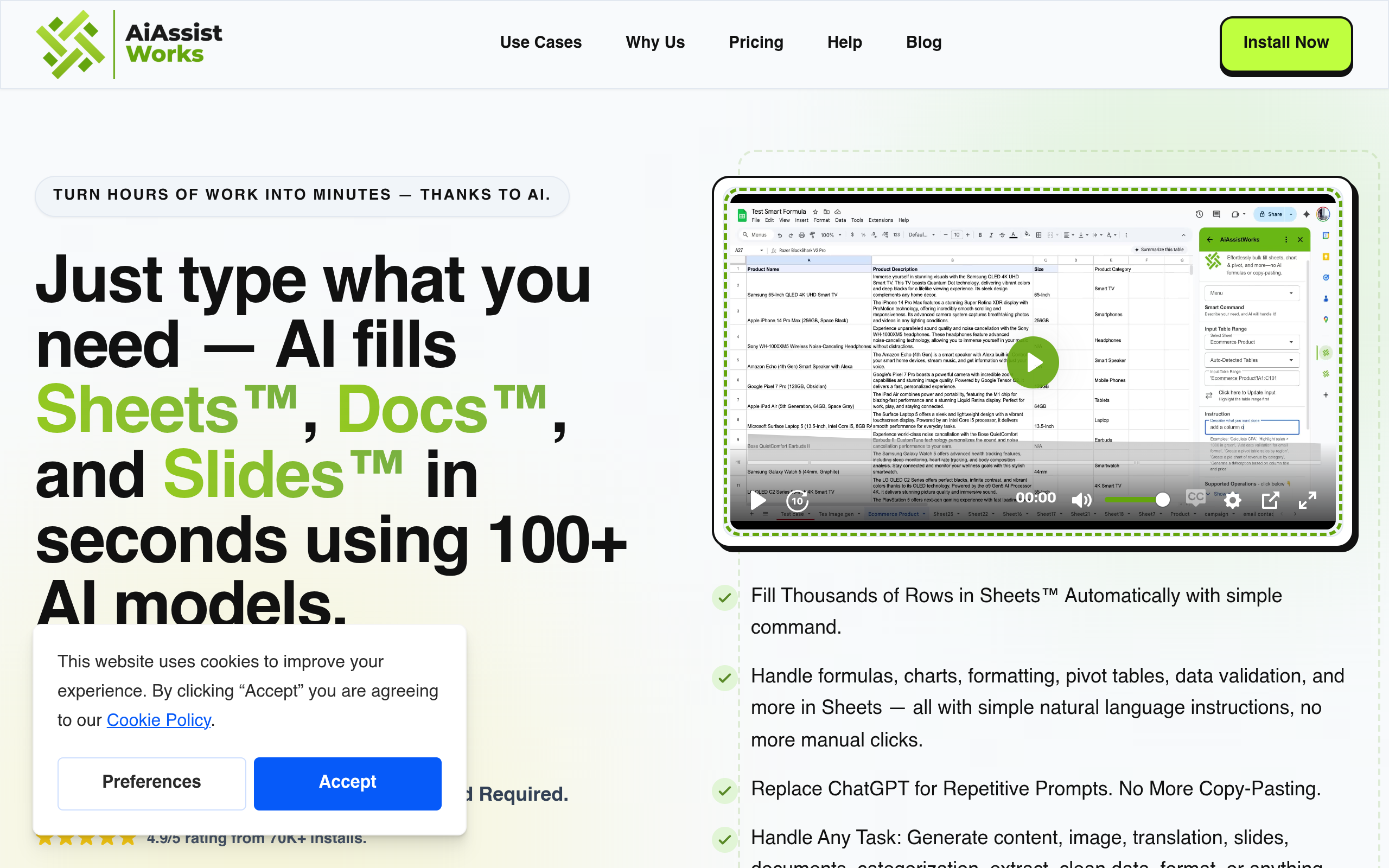Click the 'Handle formulas, charts, formatting' bullet text
This screenshot has height=868, width=1389.
point(1047,707)
